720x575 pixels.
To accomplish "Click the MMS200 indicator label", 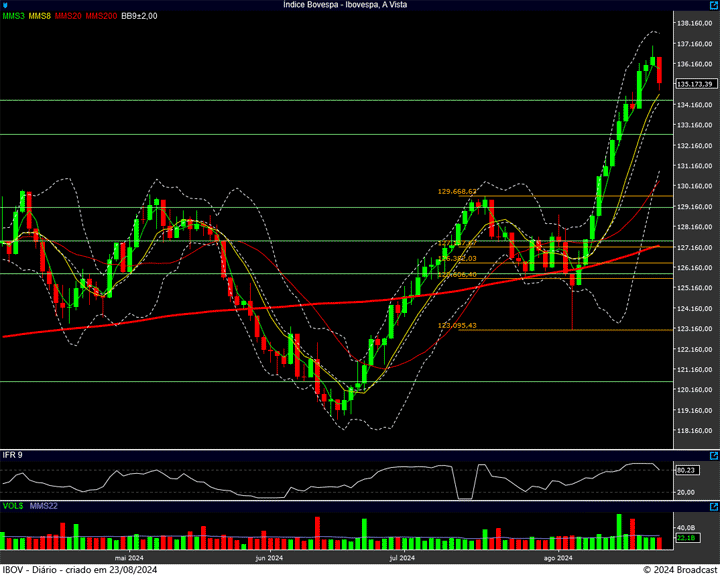I will click(x=100, y=17).
